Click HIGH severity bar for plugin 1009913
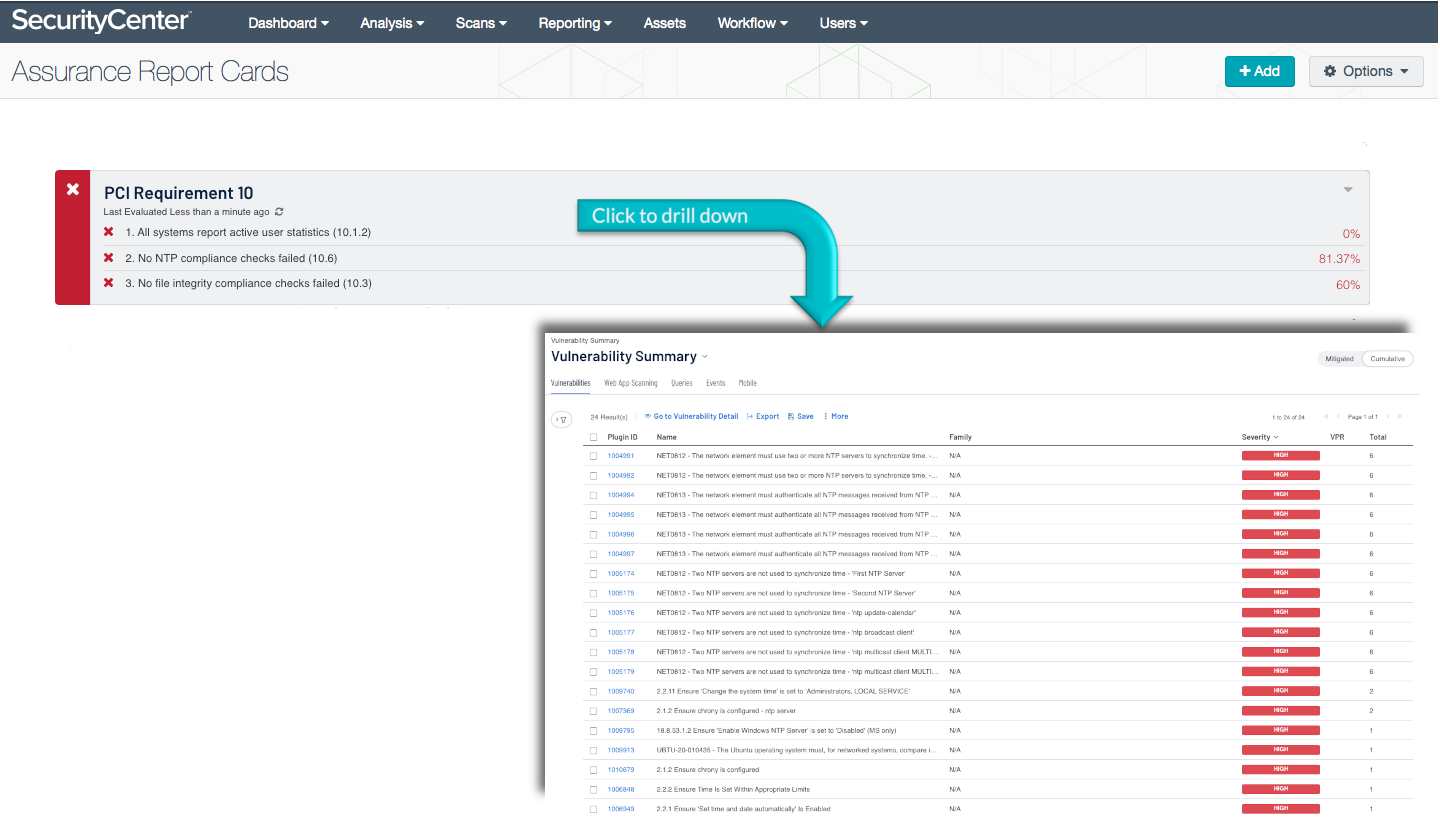 tap(1280, 750)
